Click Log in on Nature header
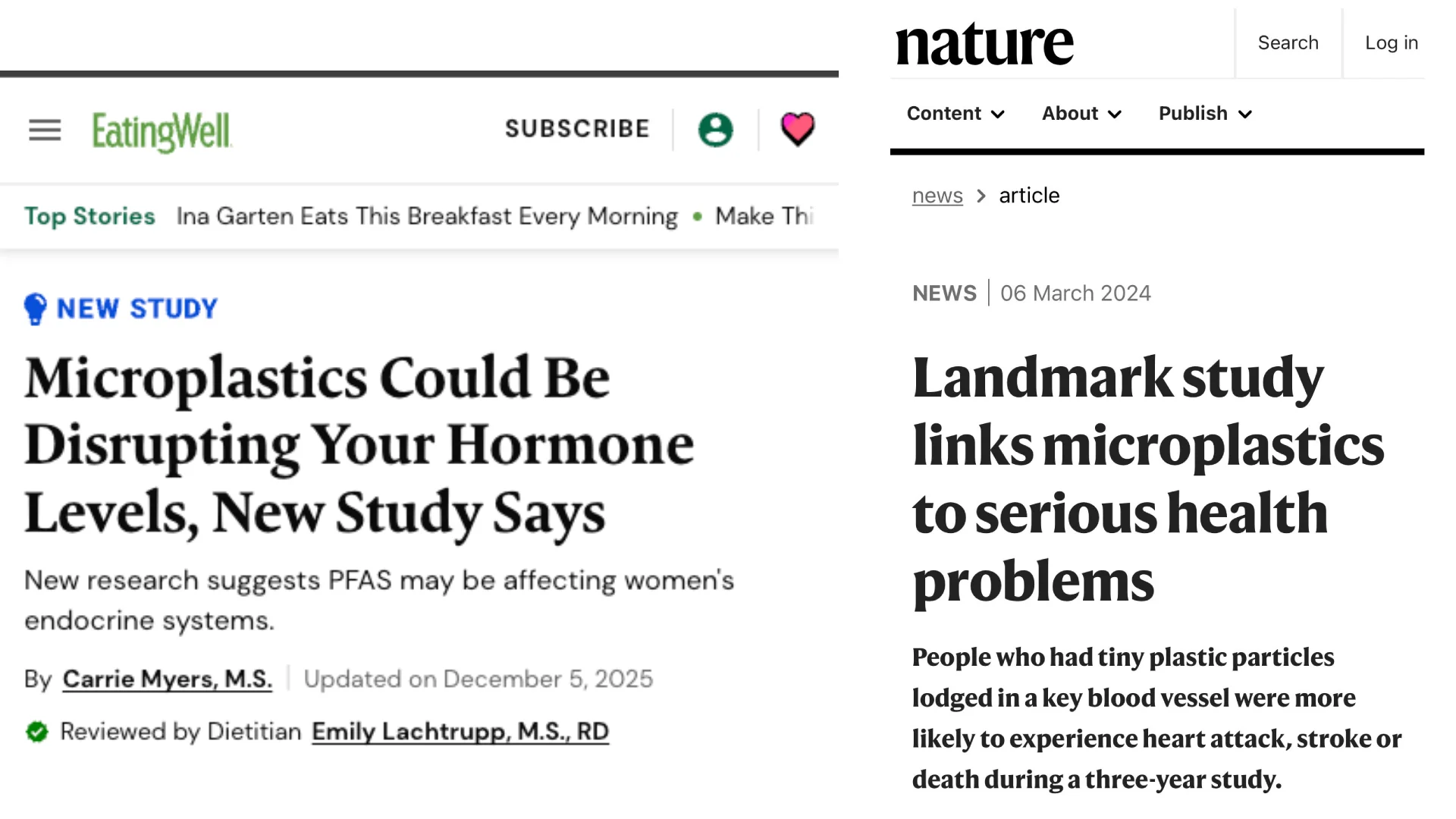The image size is (1456, 819). (1392, 43)
